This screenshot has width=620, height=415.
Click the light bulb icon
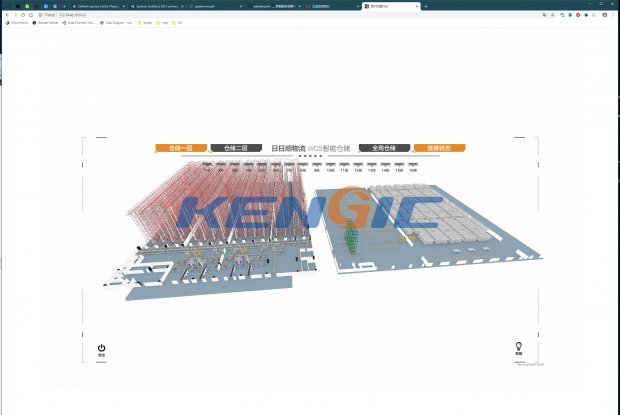519,346
